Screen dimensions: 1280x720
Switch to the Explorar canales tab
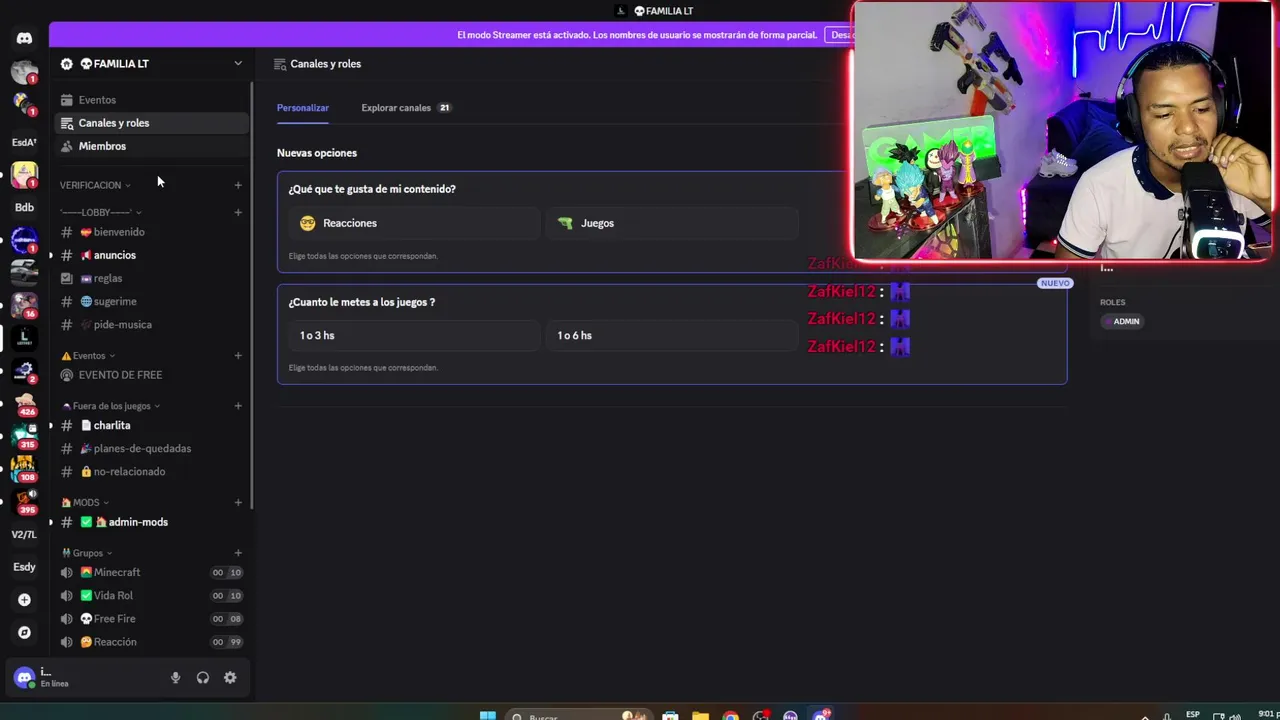(x=406, y=108)
